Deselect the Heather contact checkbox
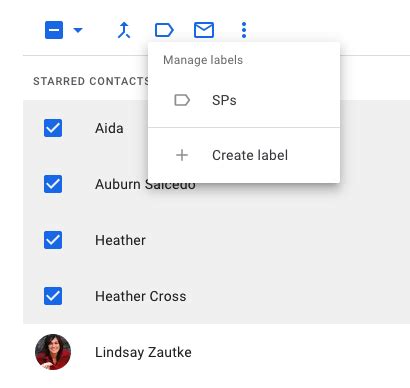The image size is (410, 388). point(53,240)
